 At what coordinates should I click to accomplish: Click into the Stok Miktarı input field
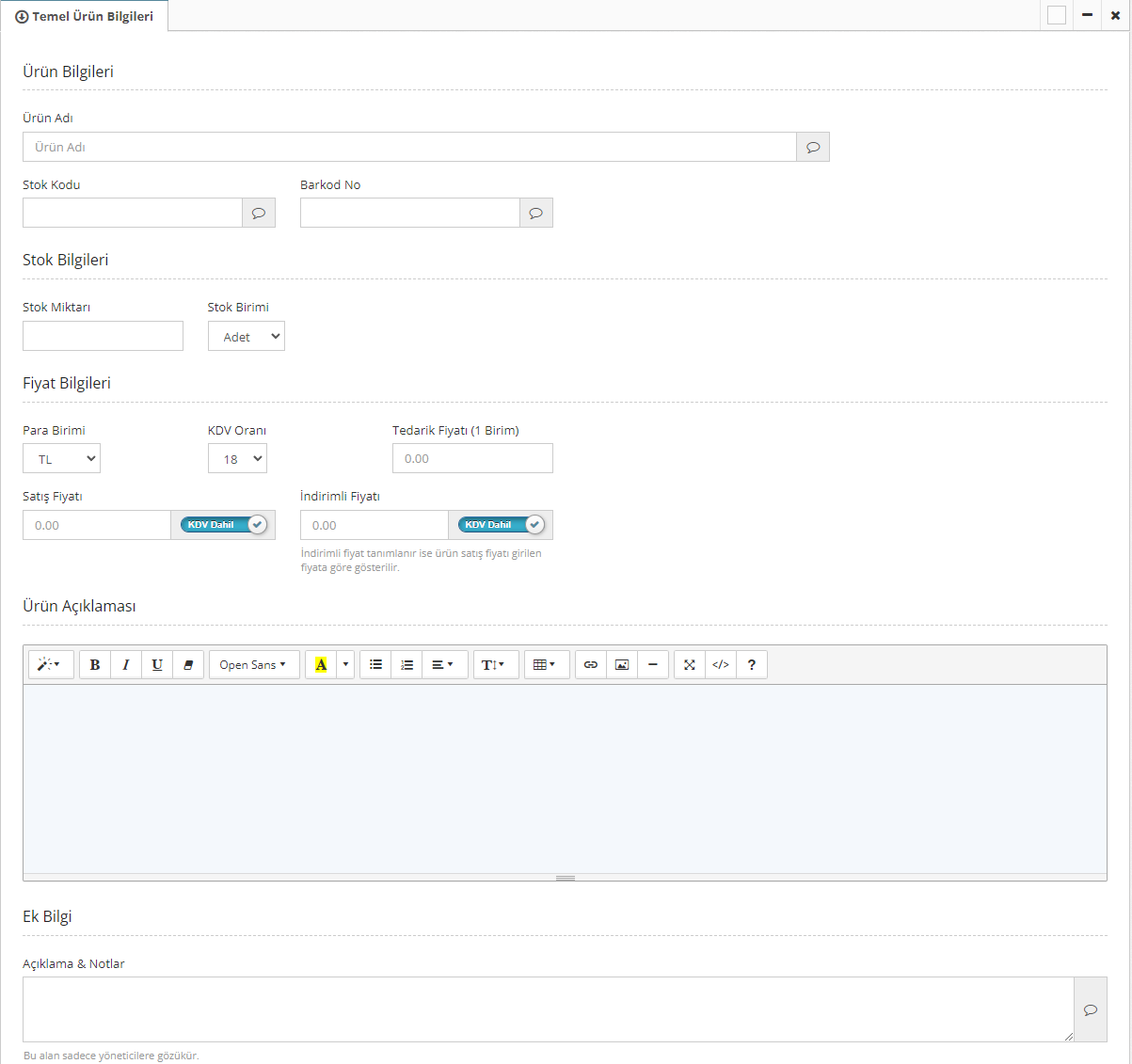[103, 336]
